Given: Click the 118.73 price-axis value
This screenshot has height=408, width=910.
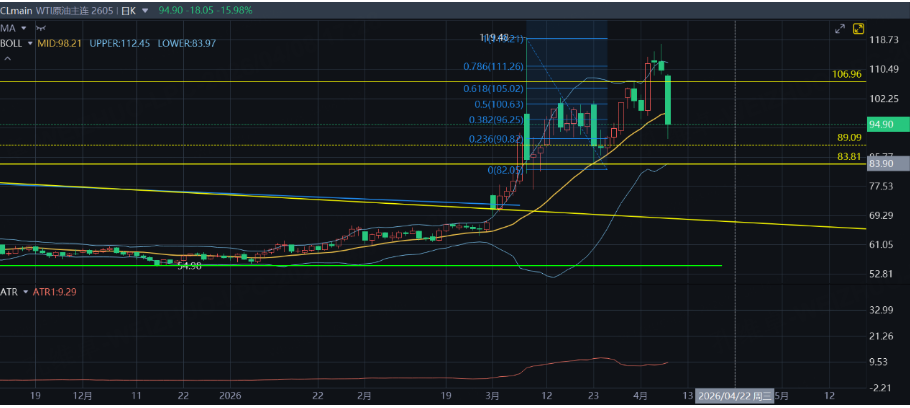Looking at the screenshot, I should [x=884, y=39].
